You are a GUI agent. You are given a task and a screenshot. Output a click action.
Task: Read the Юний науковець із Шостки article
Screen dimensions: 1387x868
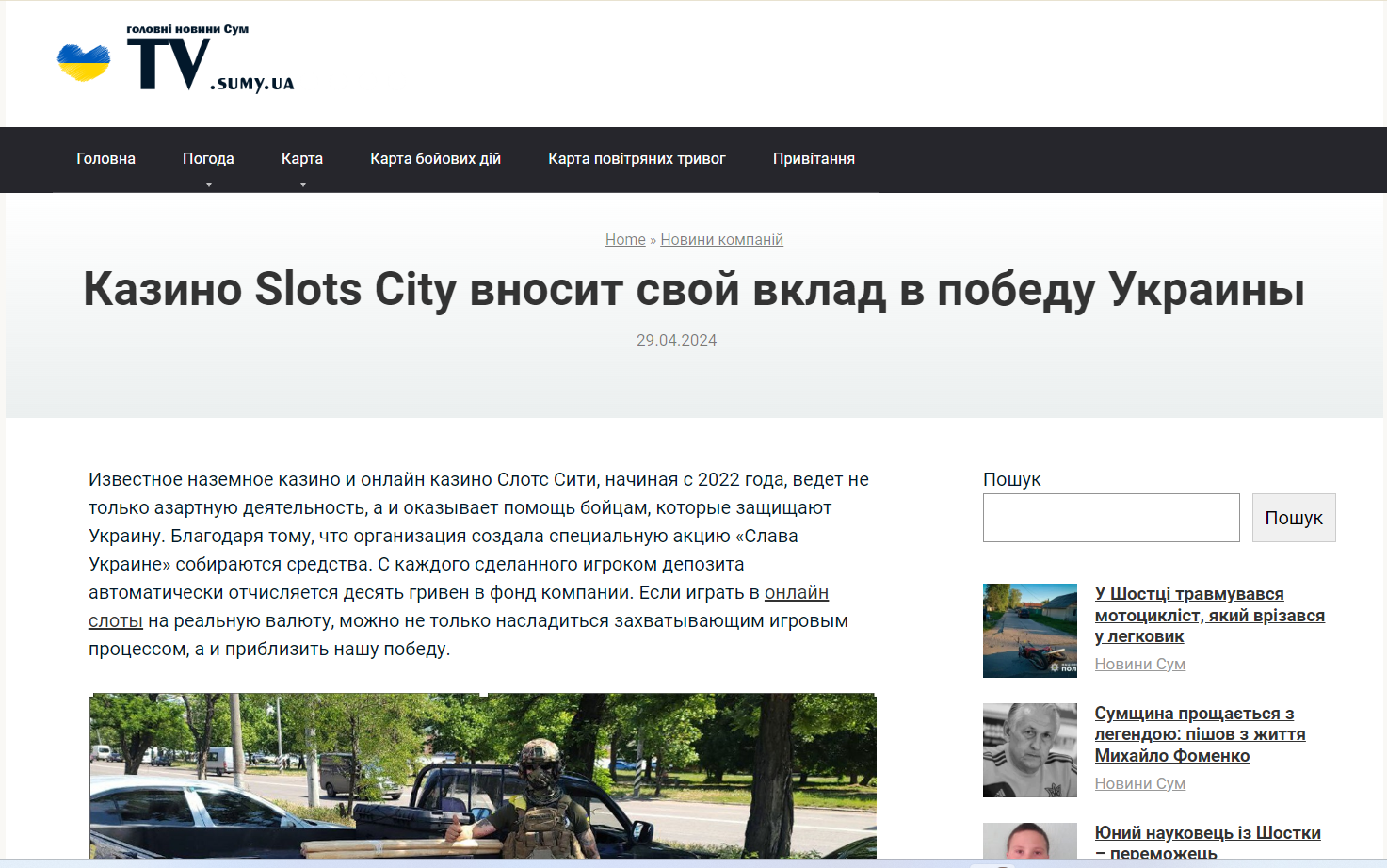[x=1207, y=842]
